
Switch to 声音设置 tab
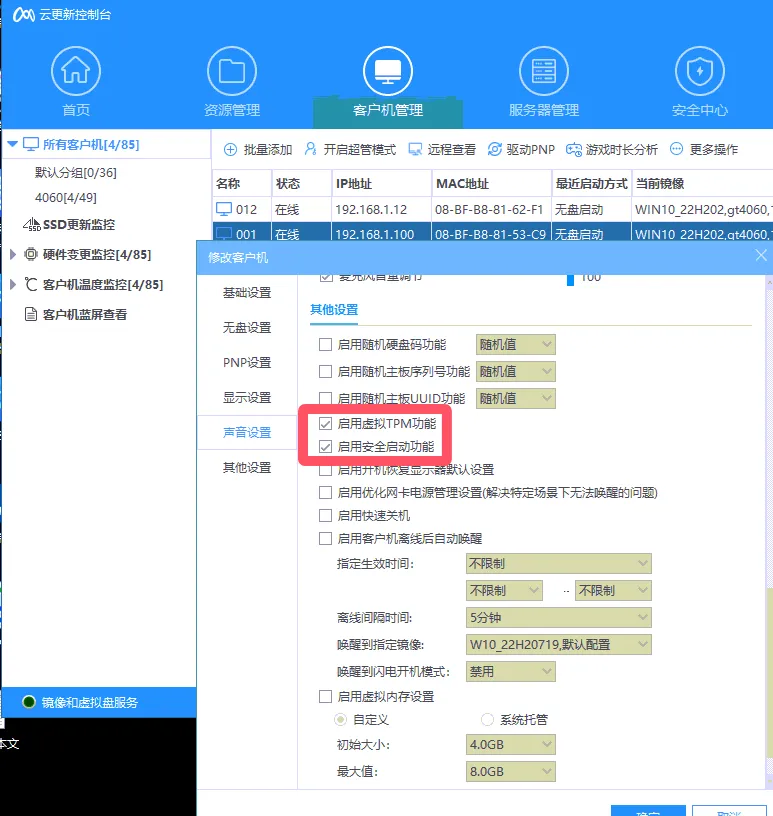tap(247, 432)
